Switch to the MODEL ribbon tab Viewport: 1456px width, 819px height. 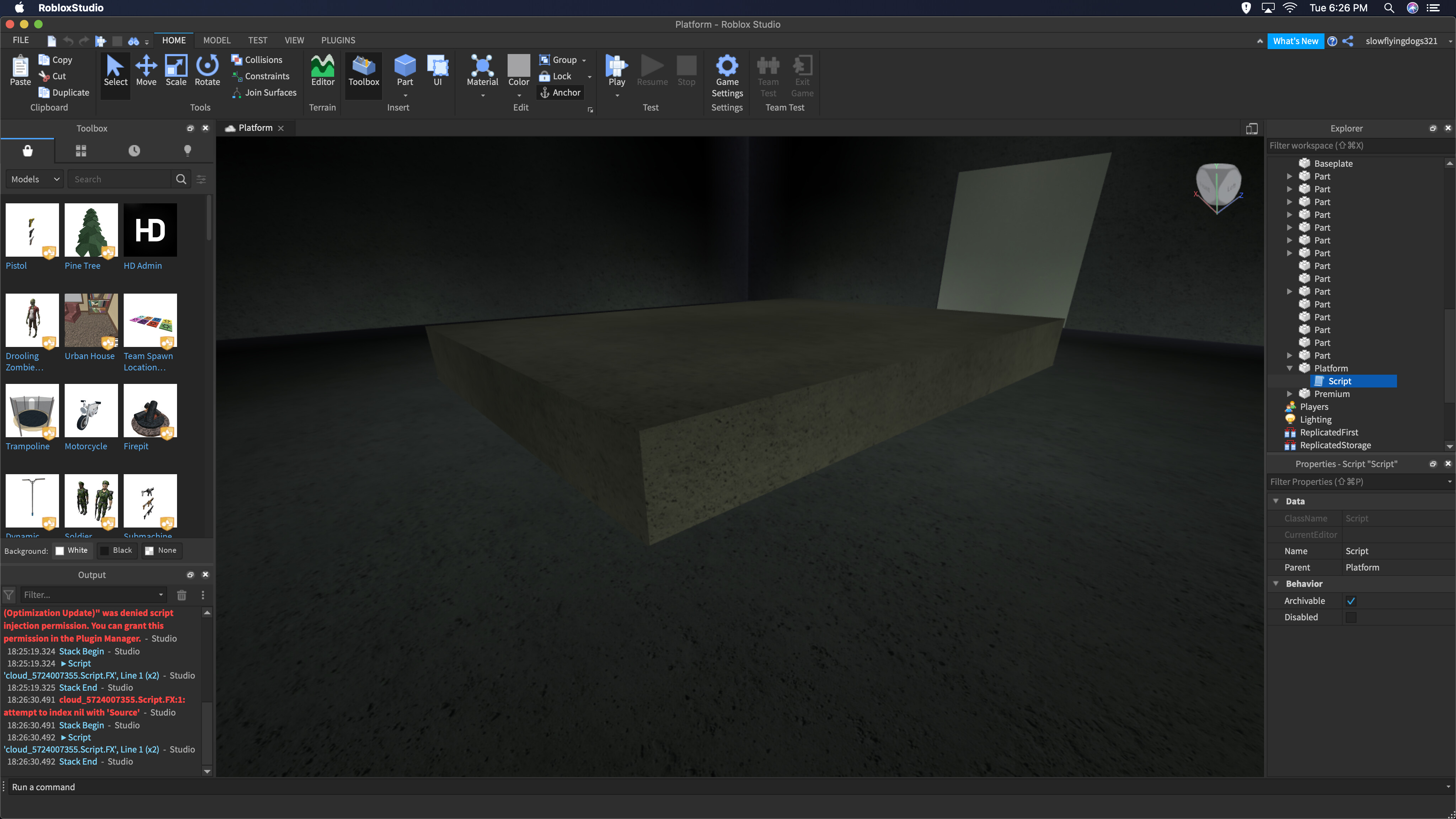216,40
